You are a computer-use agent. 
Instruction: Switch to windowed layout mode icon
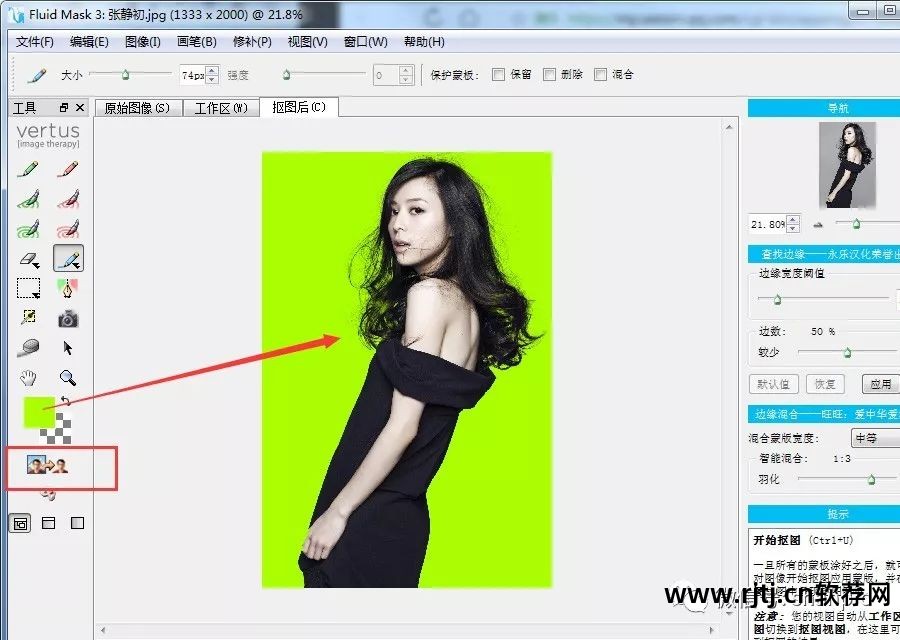point(49,523)
